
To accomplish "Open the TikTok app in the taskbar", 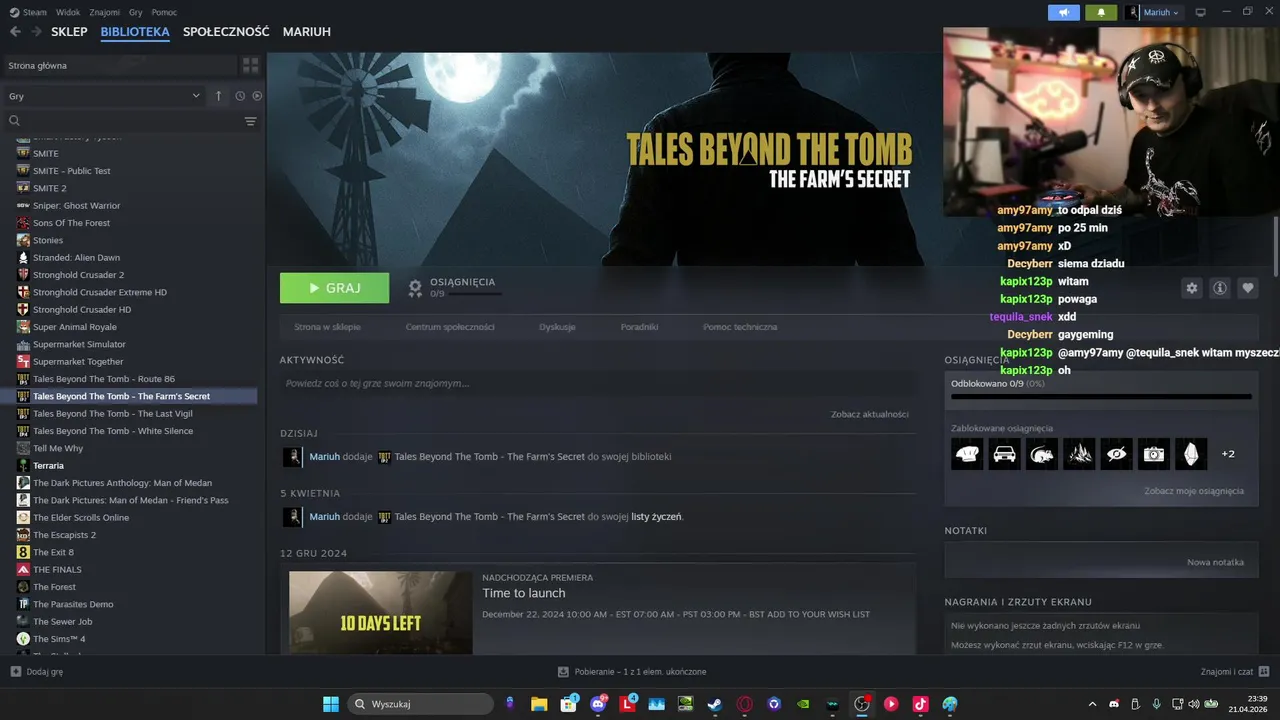I will (x=920, y=704).
